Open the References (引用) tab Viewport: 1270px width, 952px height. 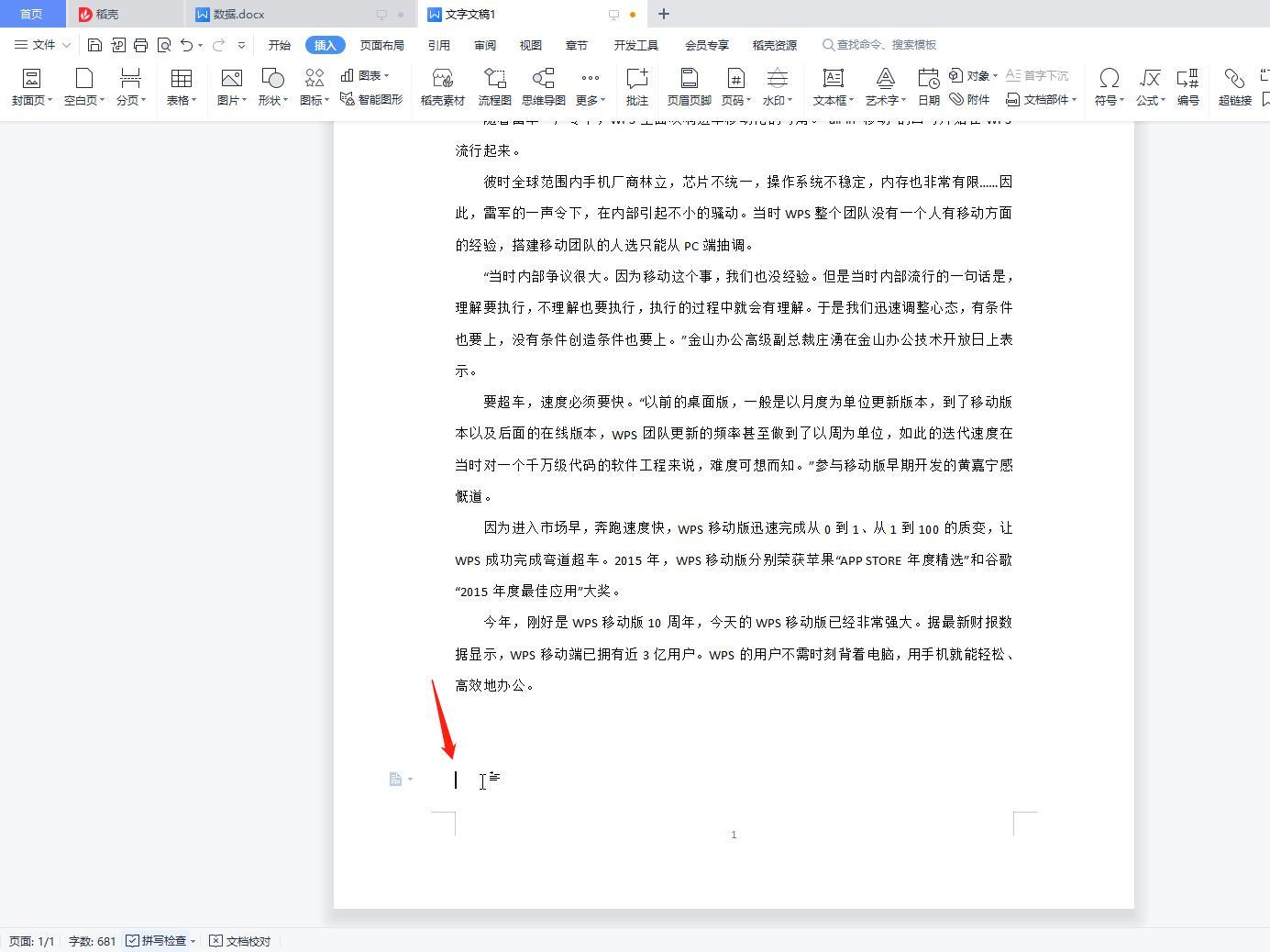[x=438, y=45]
